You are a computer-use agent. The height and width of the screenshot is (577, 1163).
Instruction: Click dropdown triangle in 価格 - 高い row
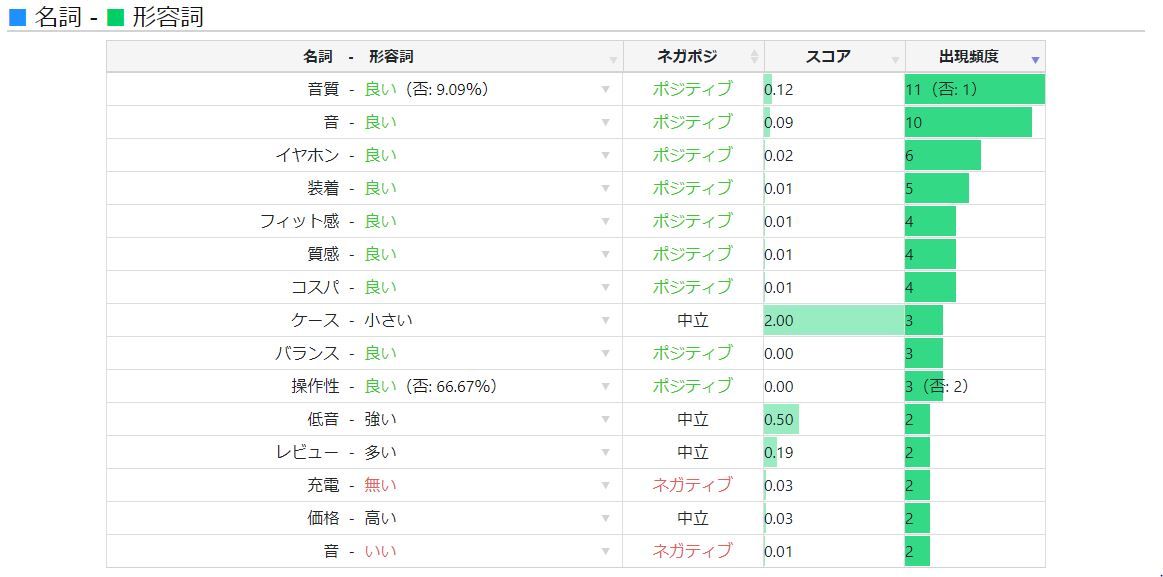click(x=605, y=519)
